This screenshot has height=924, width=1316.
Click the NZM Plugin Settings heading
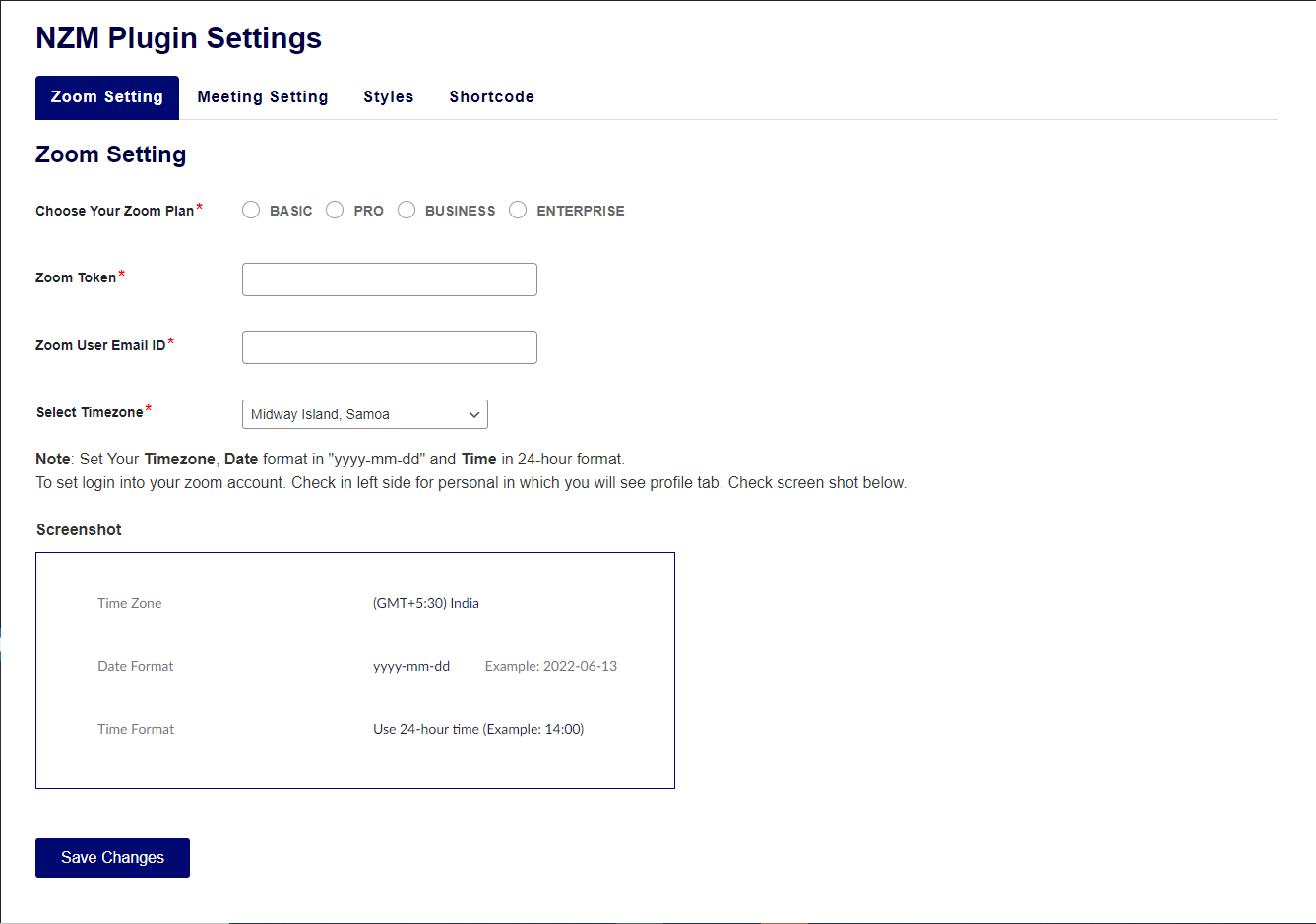pos(179,37)
